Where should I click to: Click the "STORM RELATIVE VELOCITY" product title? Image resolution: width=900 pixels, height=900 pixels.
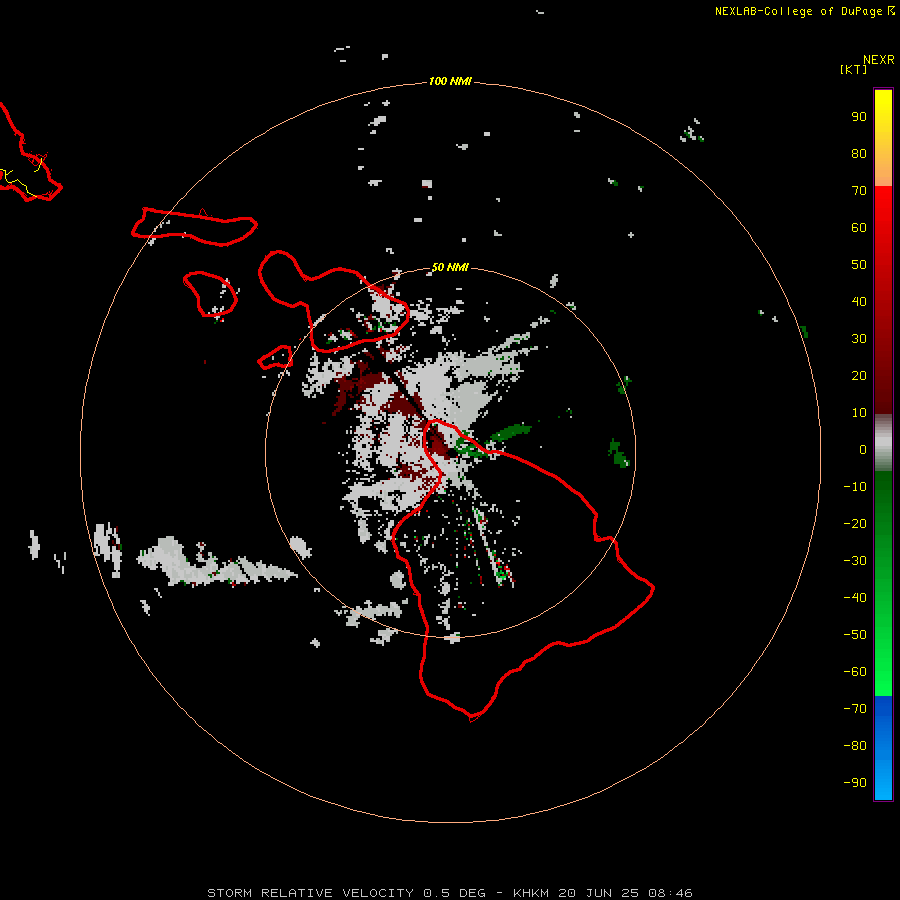(311, 893)
